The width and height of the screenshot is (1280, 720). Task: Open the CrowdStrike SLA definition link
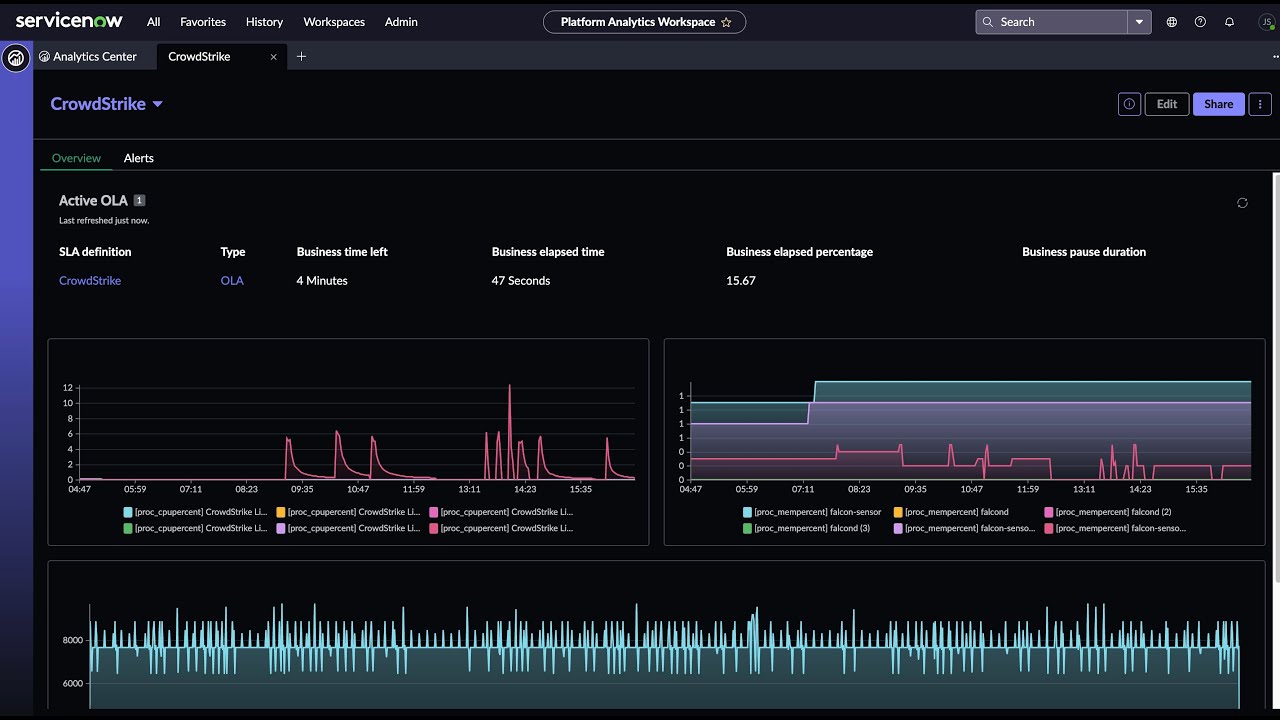coord(90,281)
